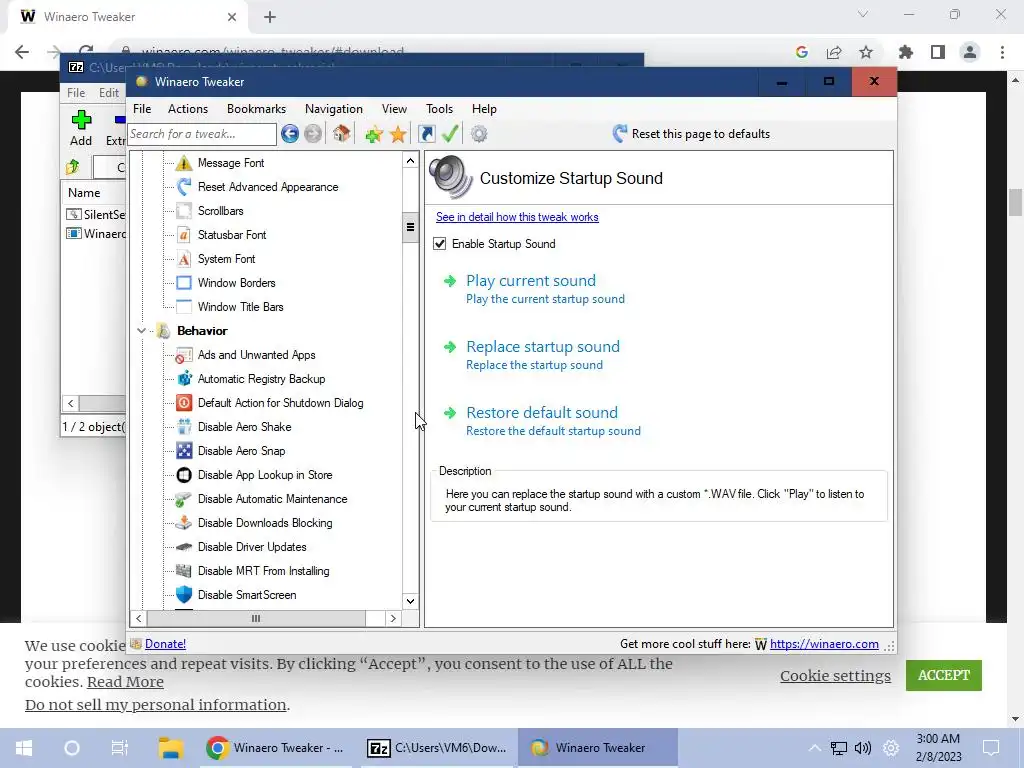The image size is (1024, 768).
Task: Select Disable Aero Shake in the tree
Action: point(244,427)
